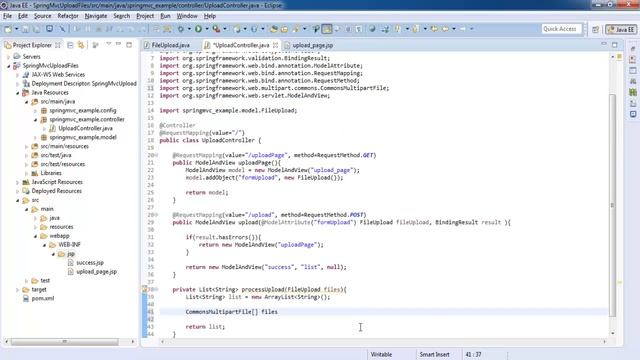Click the green Run toolbar button

pyautogui.click(x=198, y=29)
